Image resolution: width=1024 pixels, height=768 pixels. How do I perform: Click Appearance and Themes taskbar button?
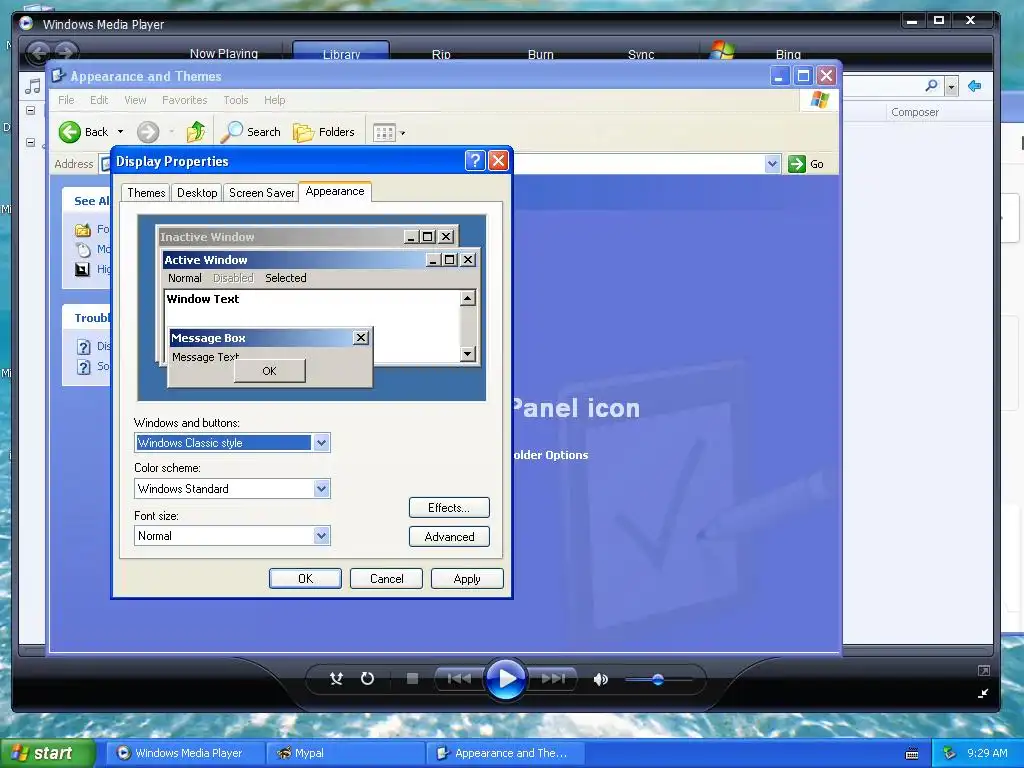[505, 753]
